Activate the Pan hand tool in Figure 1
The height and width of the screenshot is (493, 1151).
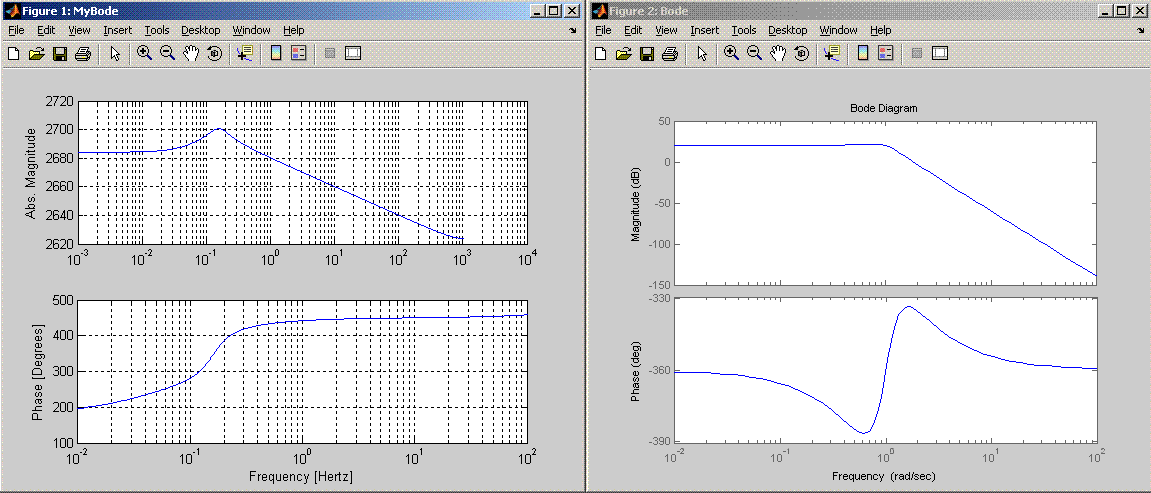coord(191,53)
